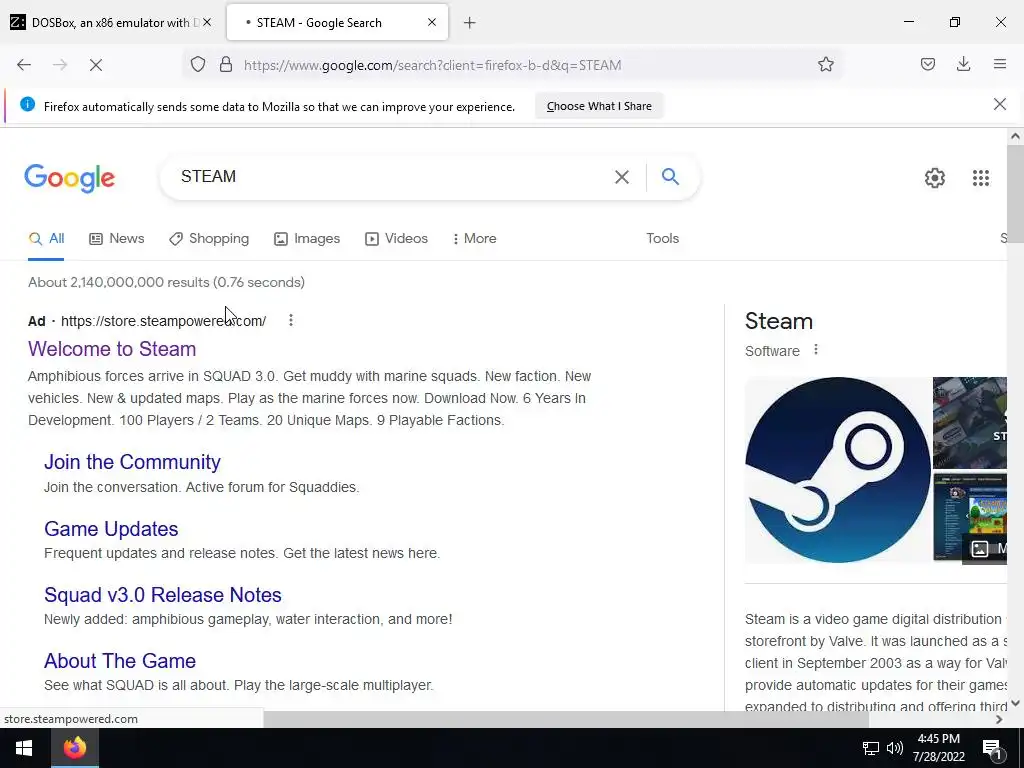Open the volume control in tray
The width and height of the screenshot is (1024, 768).
895,748
